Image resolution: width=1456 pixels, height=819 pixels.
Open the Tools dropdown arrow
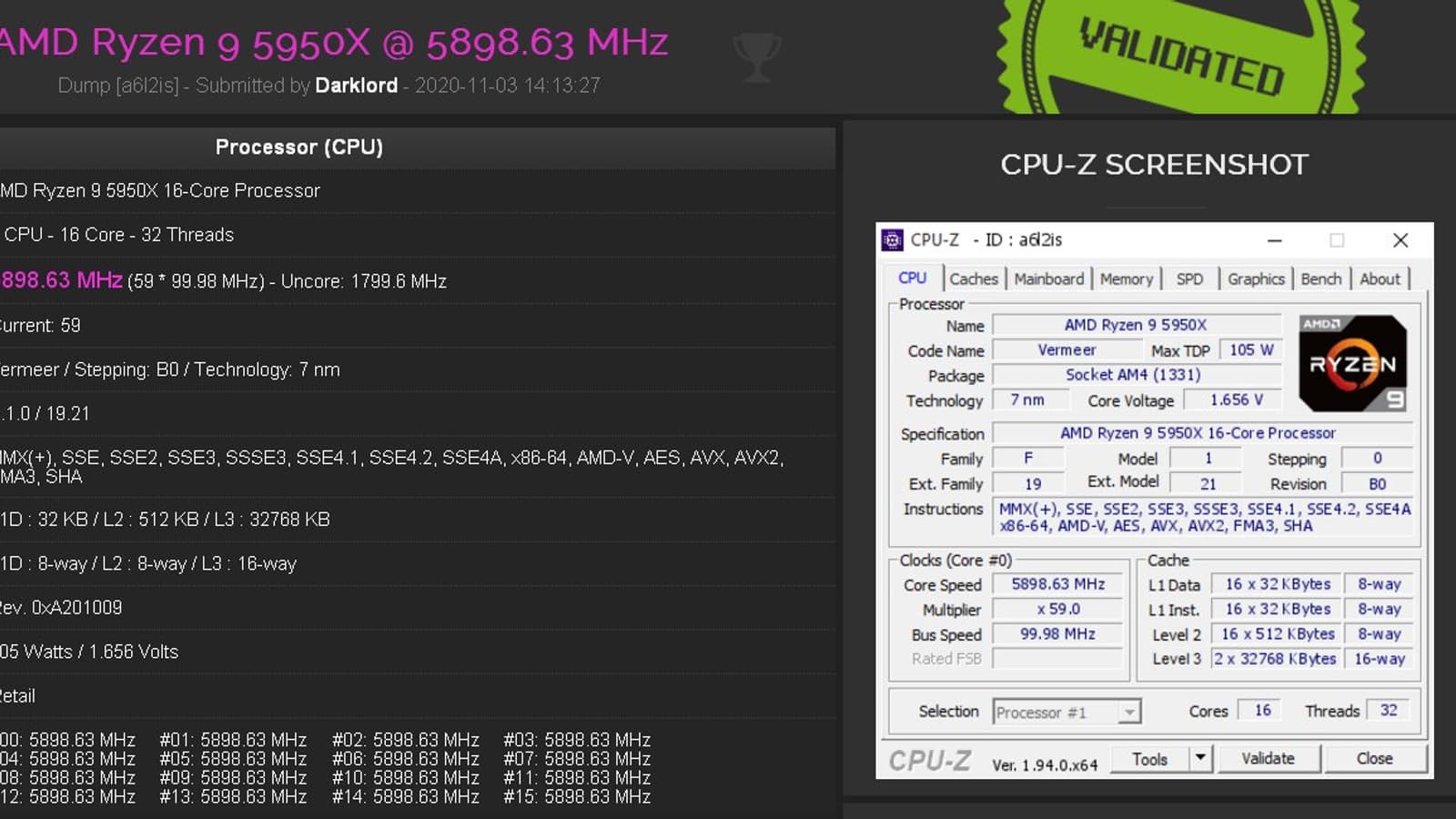click(x=1200, y=758)
